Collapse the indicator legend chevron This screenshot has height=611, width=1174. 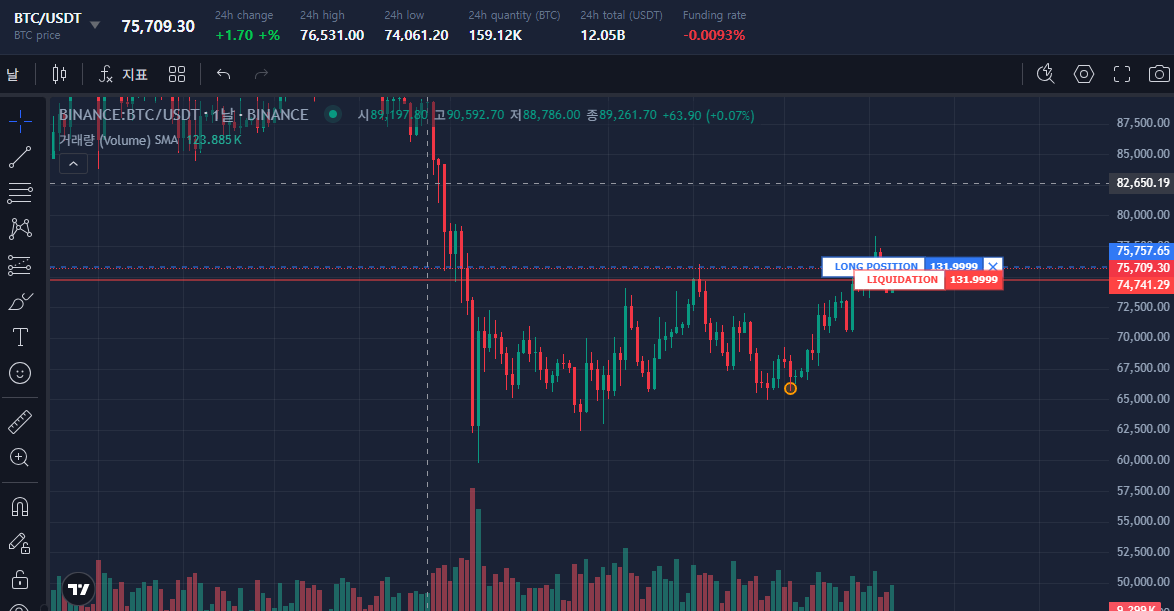(x=74, y=164)
